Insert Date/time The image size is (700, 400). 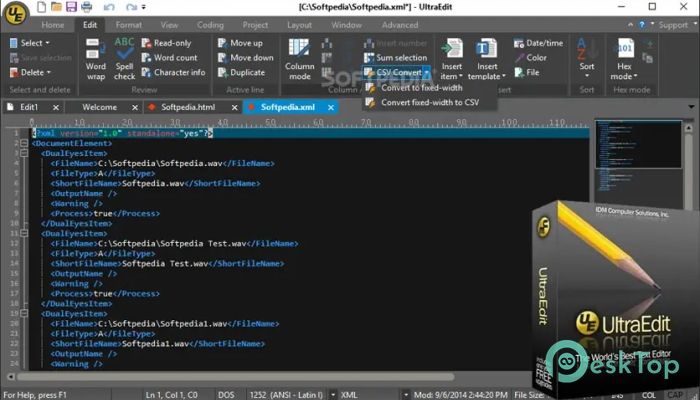(x=538, y=43)
